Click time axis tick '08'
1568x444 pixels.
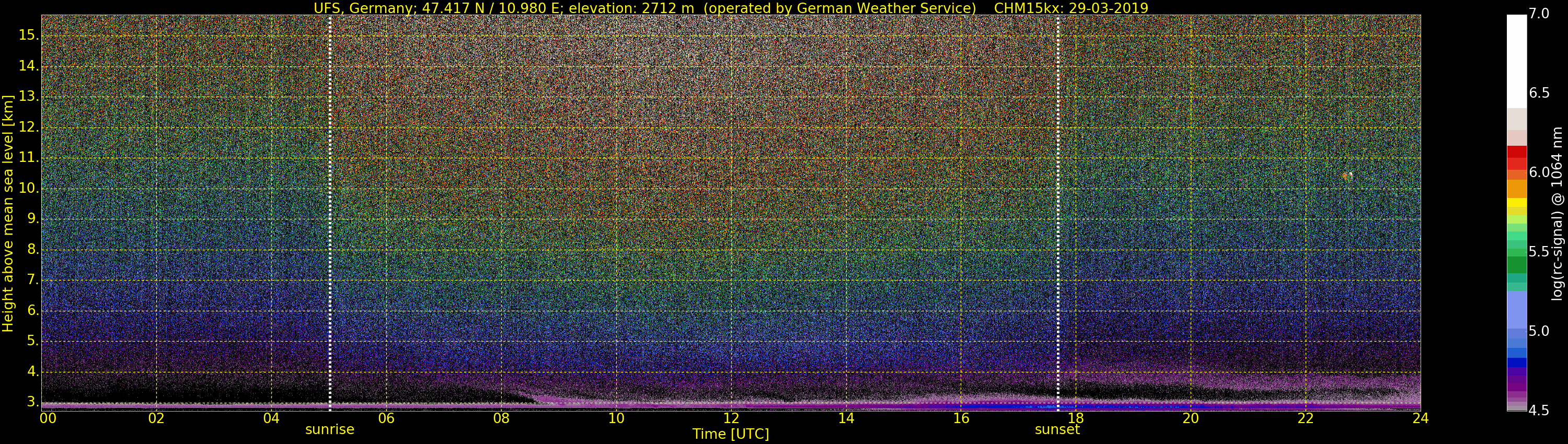501,418
